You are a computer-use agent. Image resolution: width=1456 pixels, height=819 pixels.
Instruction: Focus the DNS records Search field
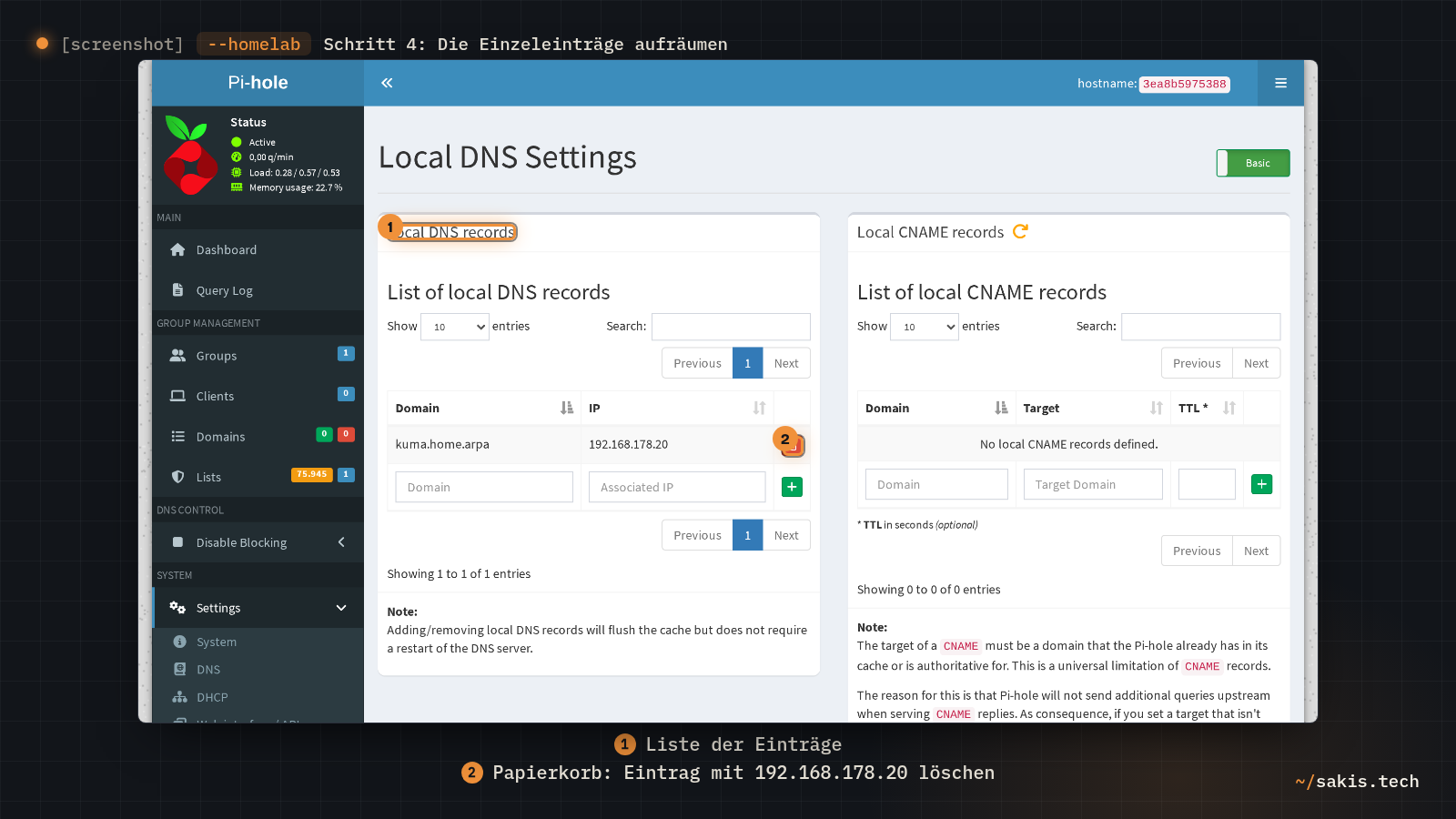tap(731, 327)
